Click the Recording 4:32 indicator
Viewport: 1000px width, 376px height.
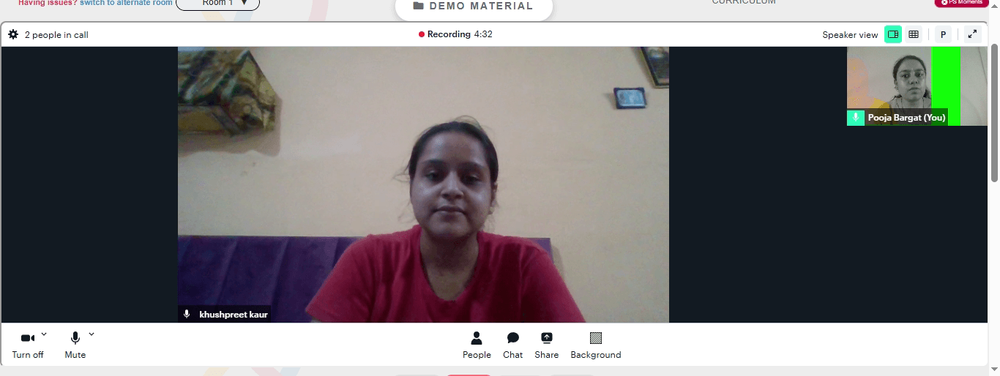455,34
